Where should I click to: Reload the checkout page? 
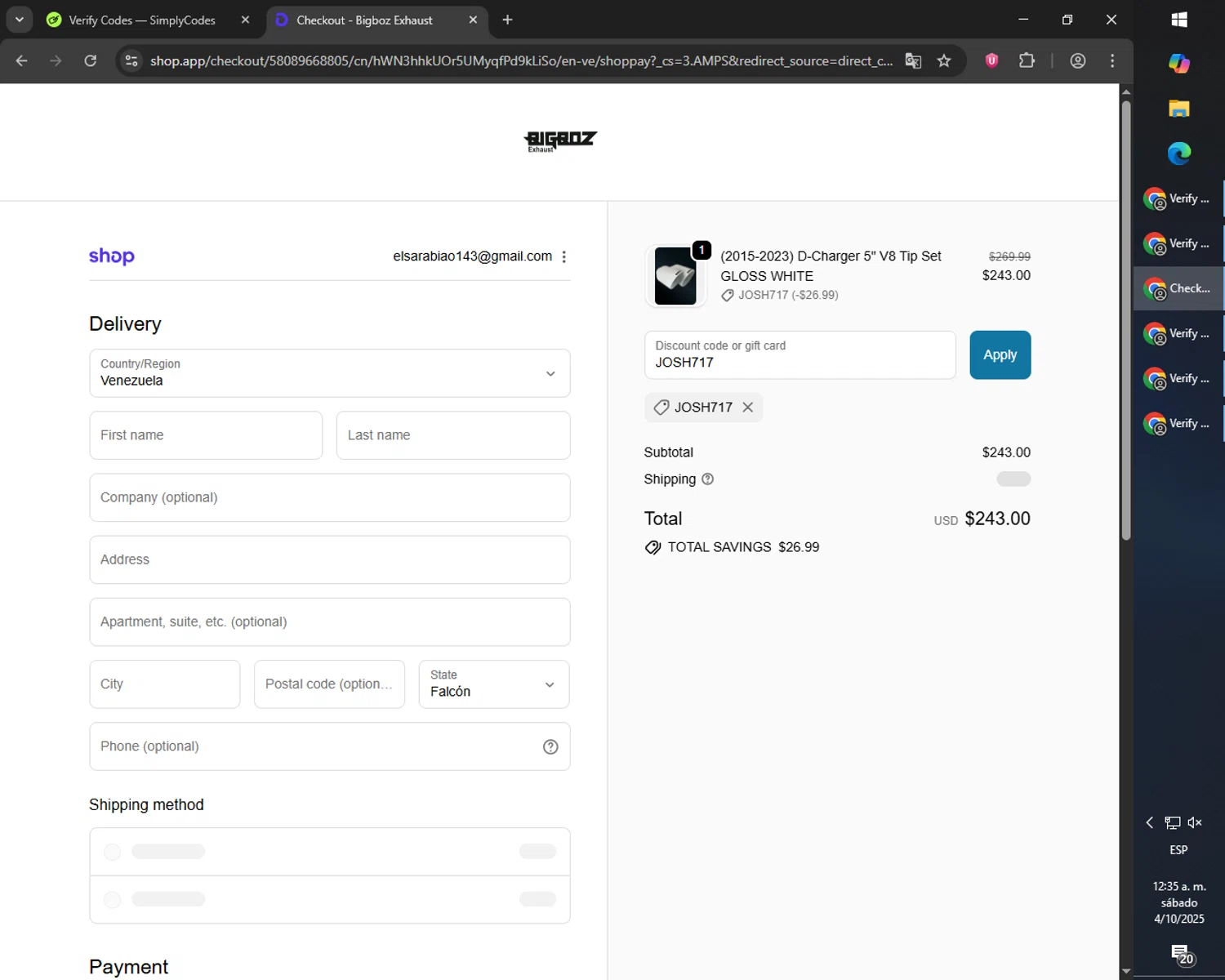click(x=91, y=60)
